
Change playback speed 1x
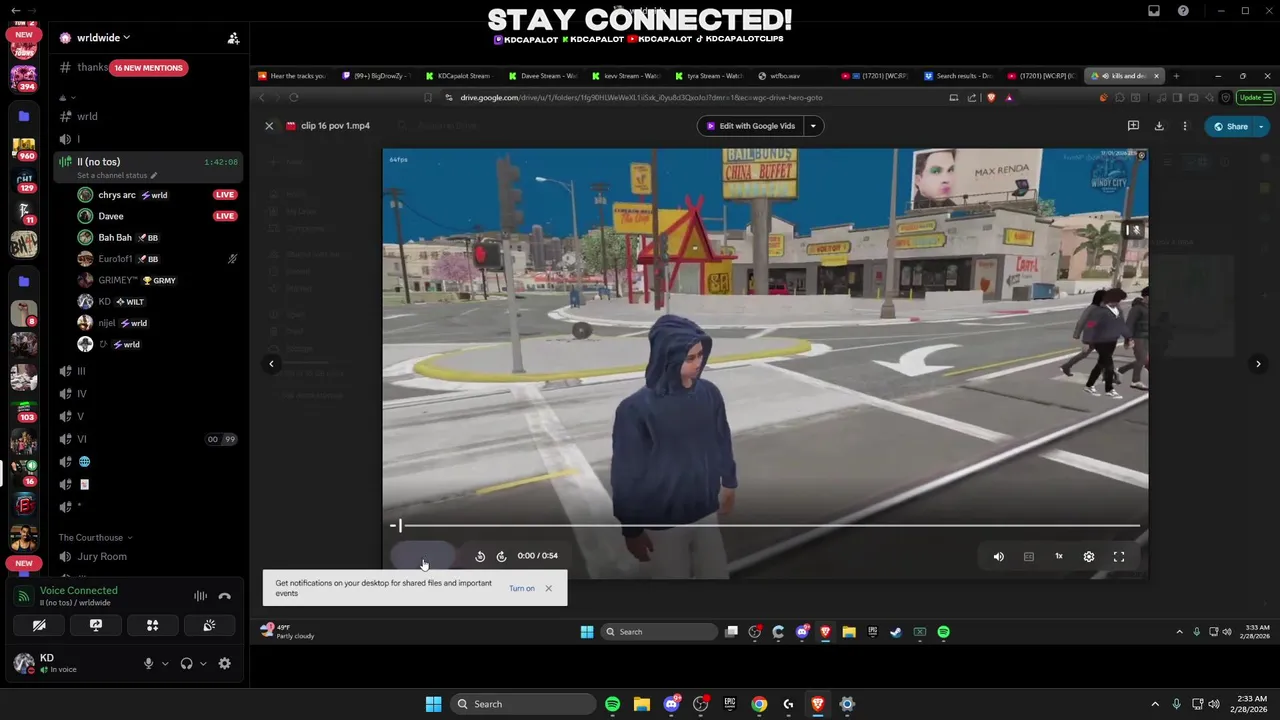[1058, 556]
